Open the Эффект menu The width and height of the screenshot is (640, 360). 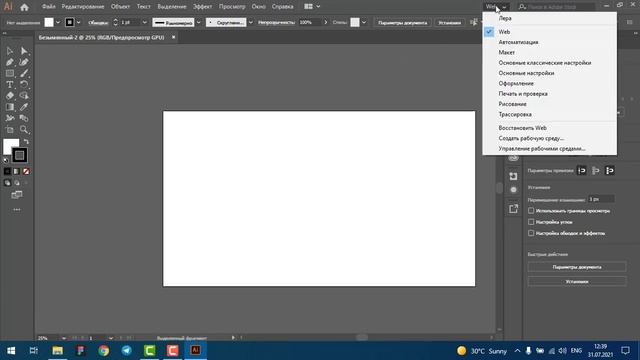pyautogui.click(x=202, y=7)
